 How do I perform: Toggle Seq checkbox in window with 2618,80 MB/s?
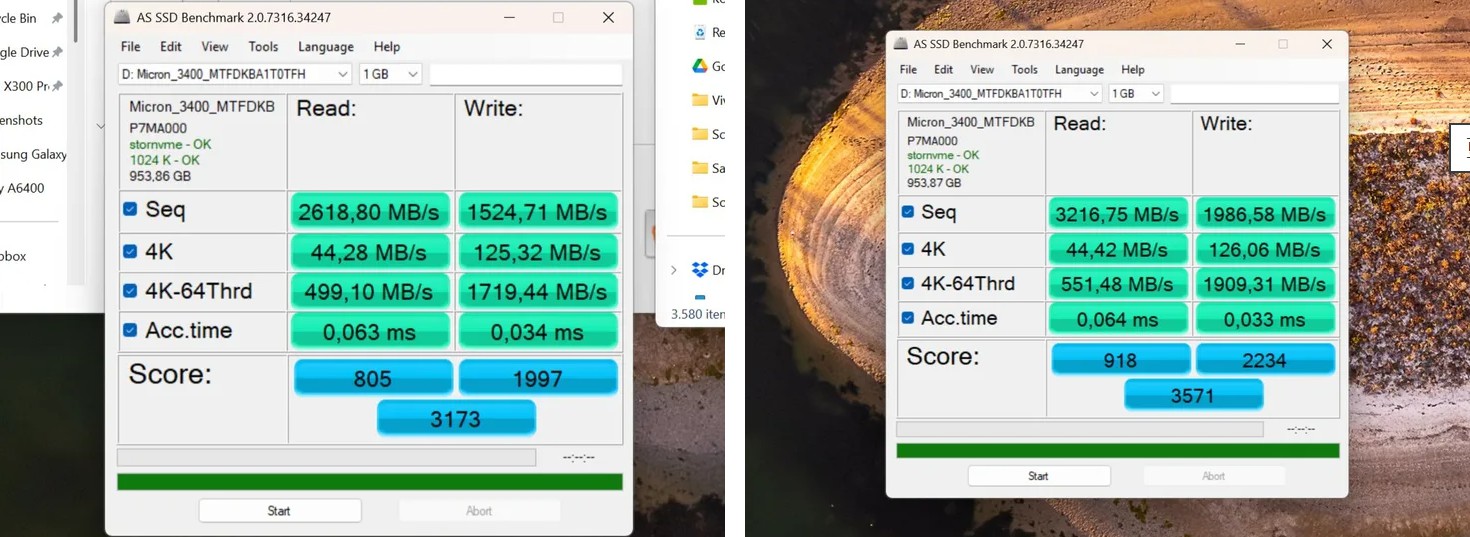(130, 209)
